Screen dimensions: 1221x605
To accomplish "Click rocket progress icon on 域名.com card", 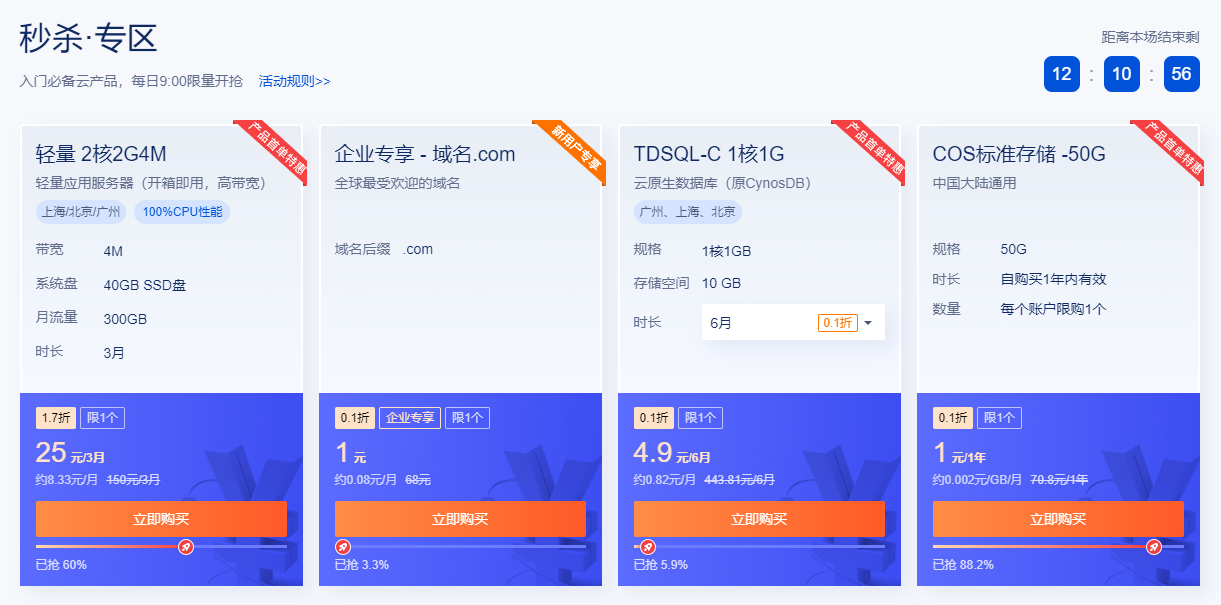I will tap(343, 547).
